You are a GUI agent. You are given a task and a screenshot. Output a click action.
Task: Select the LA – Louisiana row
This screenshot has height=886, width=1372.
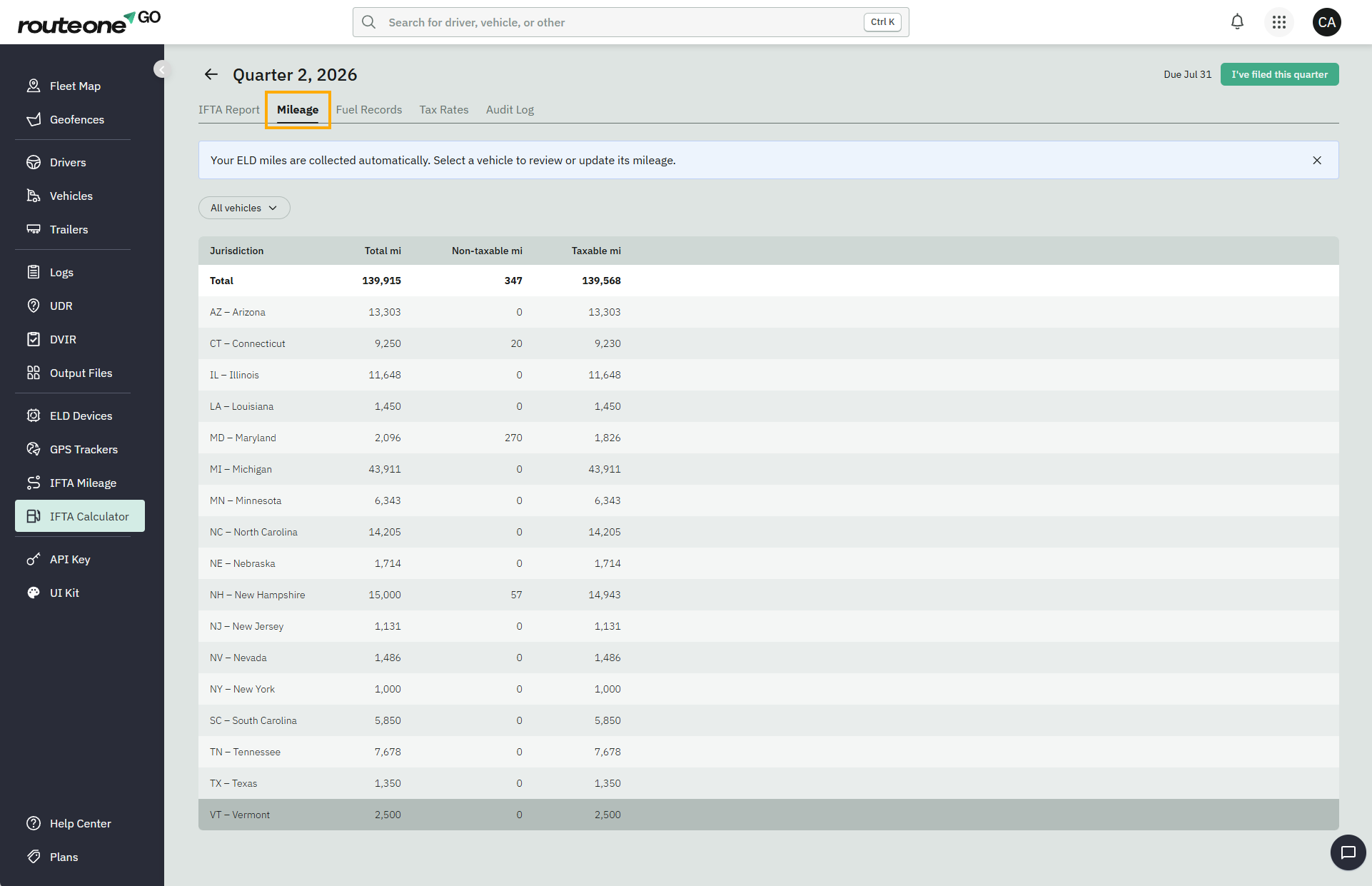pos(769,406)
